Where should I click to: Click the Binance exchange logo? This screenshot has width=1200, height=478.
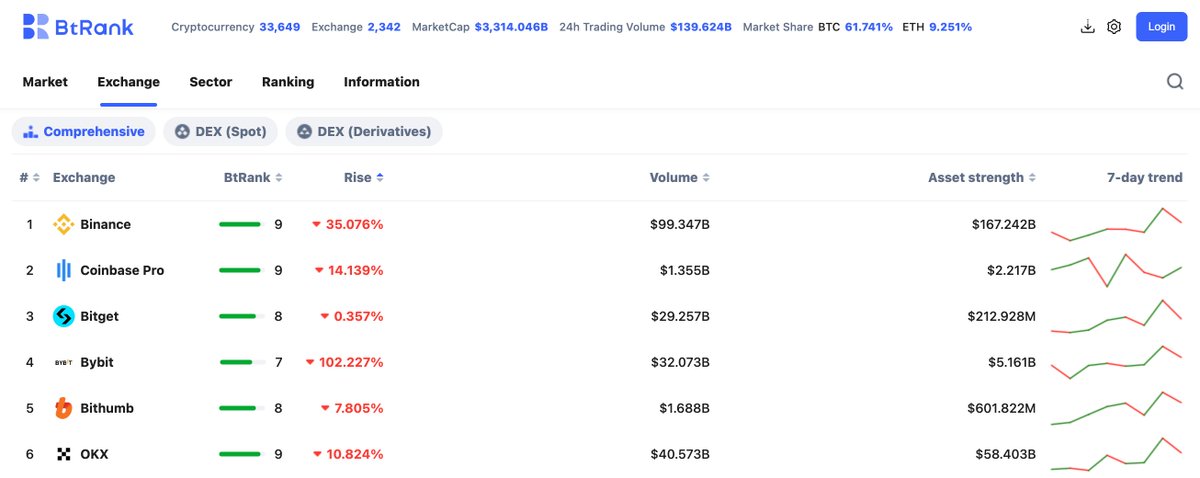(x=63, y=224)
